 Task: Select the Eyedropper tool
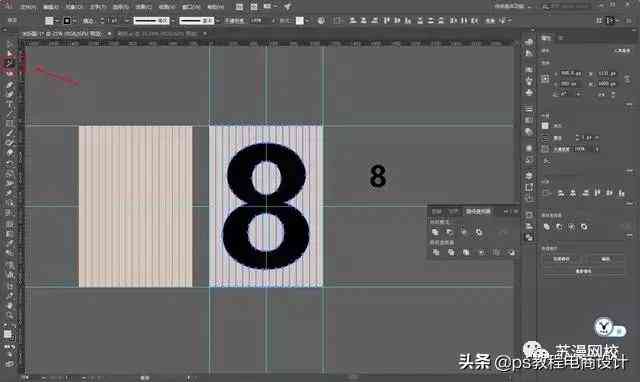pyautogui.click(x=10, y=243)
